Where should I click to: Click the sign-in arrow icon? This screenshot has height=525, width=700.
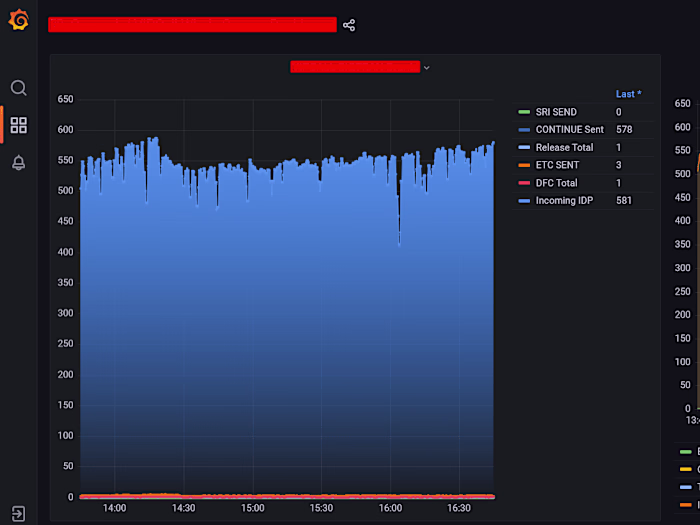click(18, 514)
